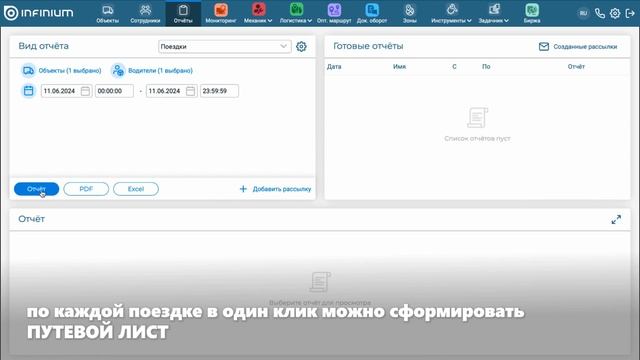This screenshot has height=360, width=640.
Task: Expand the Логистика menu
Action: coord(296,13)
